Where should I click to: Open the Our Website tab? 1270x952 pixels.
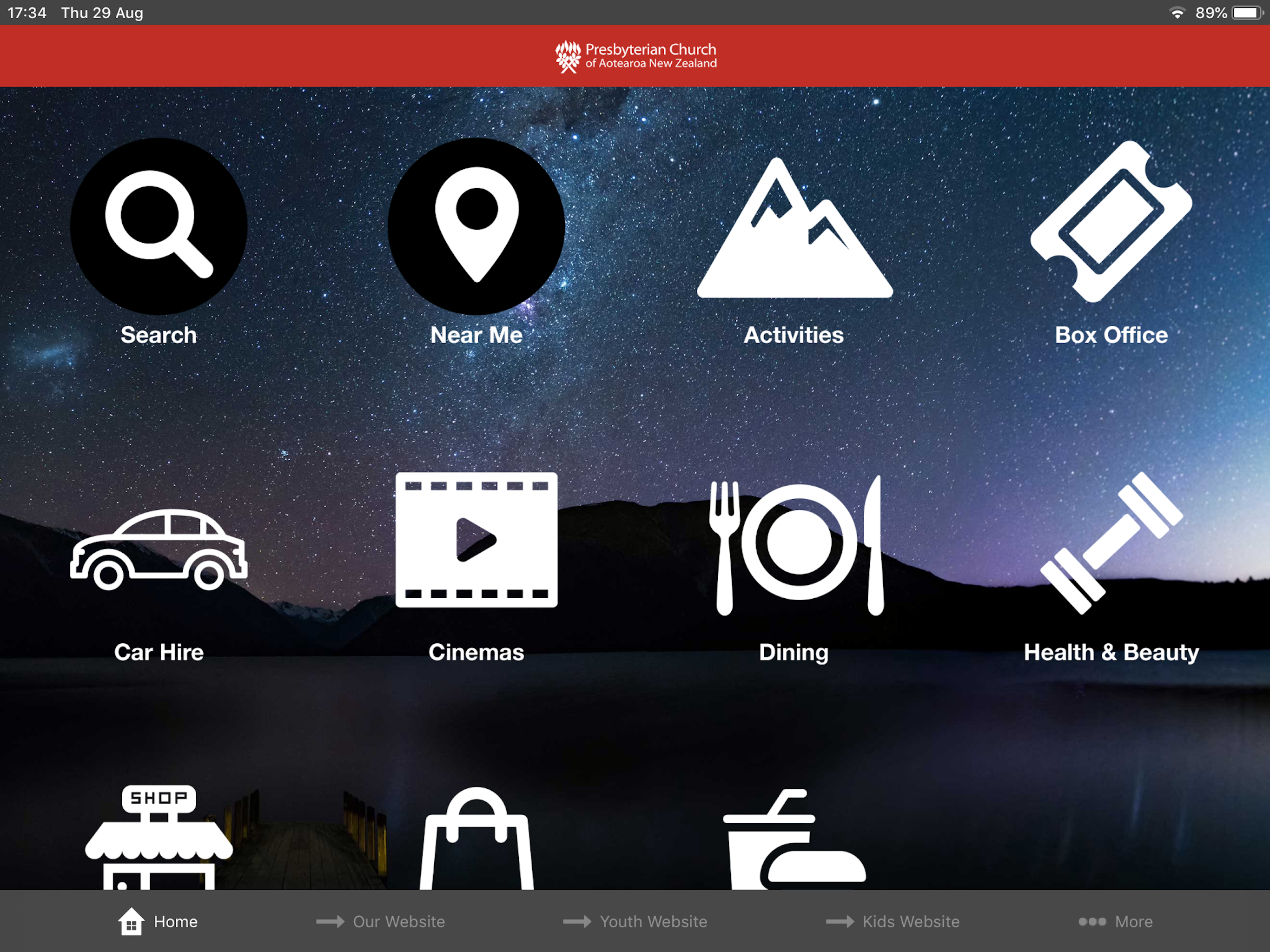381,922
